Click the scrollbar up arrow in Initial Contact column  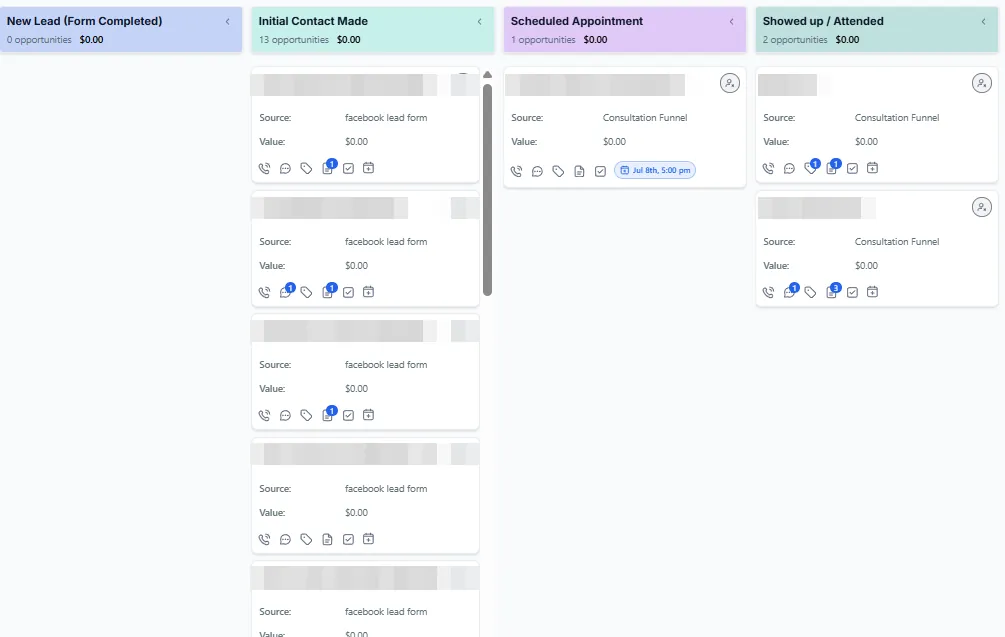coord(487,74)
